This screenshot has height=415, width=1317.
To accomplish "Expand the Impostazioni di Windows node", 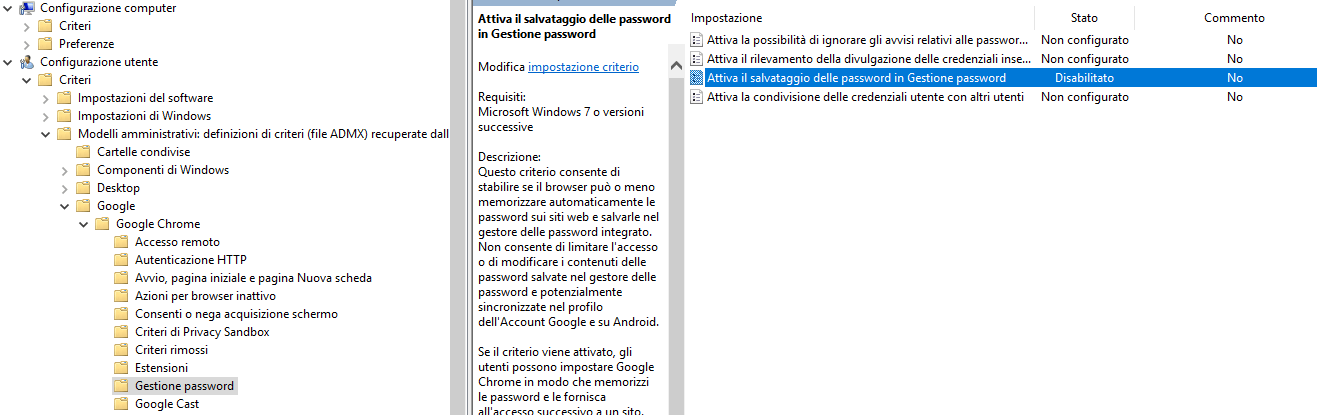I will point(46,116).
